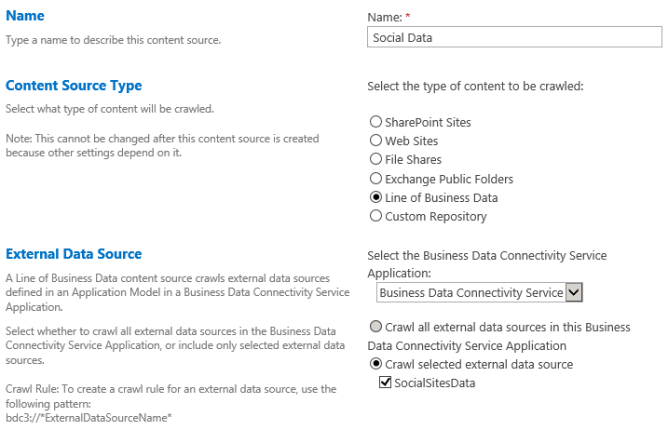Uncheck the SocialSitesData checkbox

tap(386, 383)
